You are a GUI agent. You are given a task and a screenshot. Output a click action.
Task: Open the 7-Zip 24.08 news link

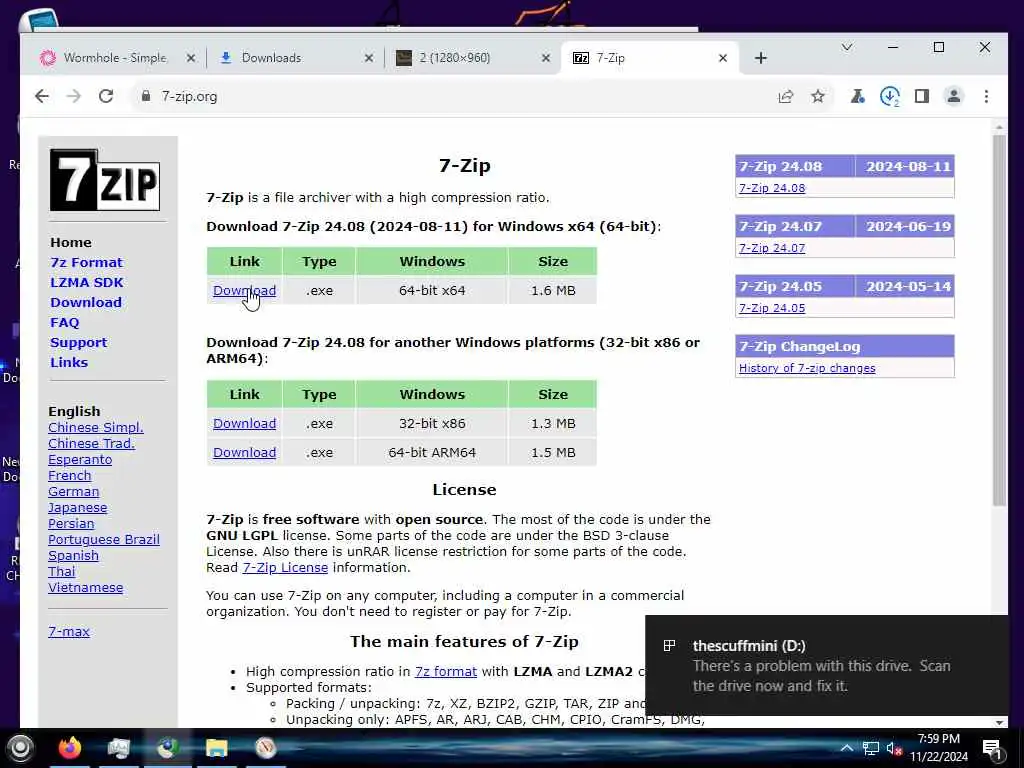click(772, 188)
